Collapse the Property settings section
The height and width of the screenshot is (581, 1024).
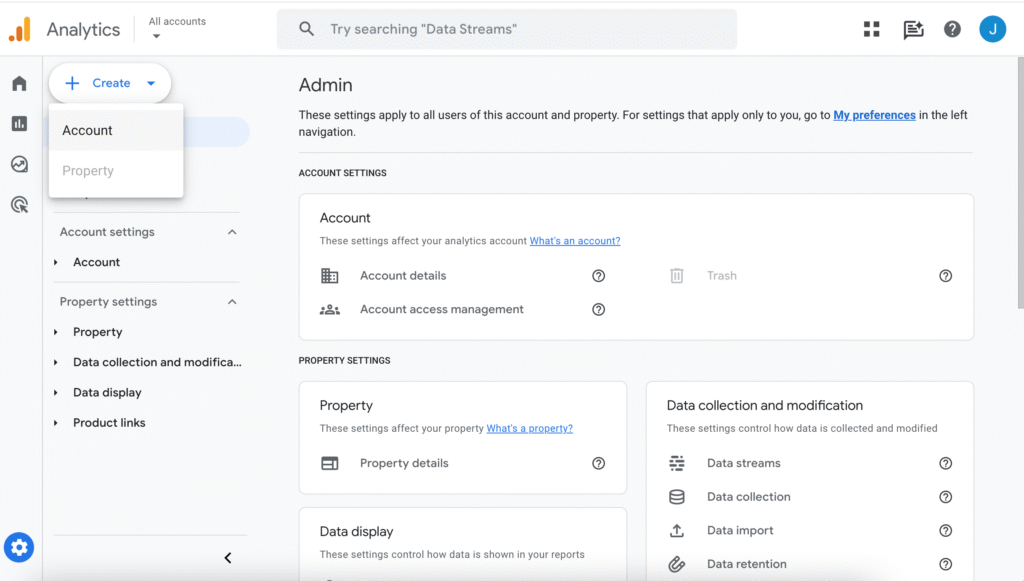point(232,302)
